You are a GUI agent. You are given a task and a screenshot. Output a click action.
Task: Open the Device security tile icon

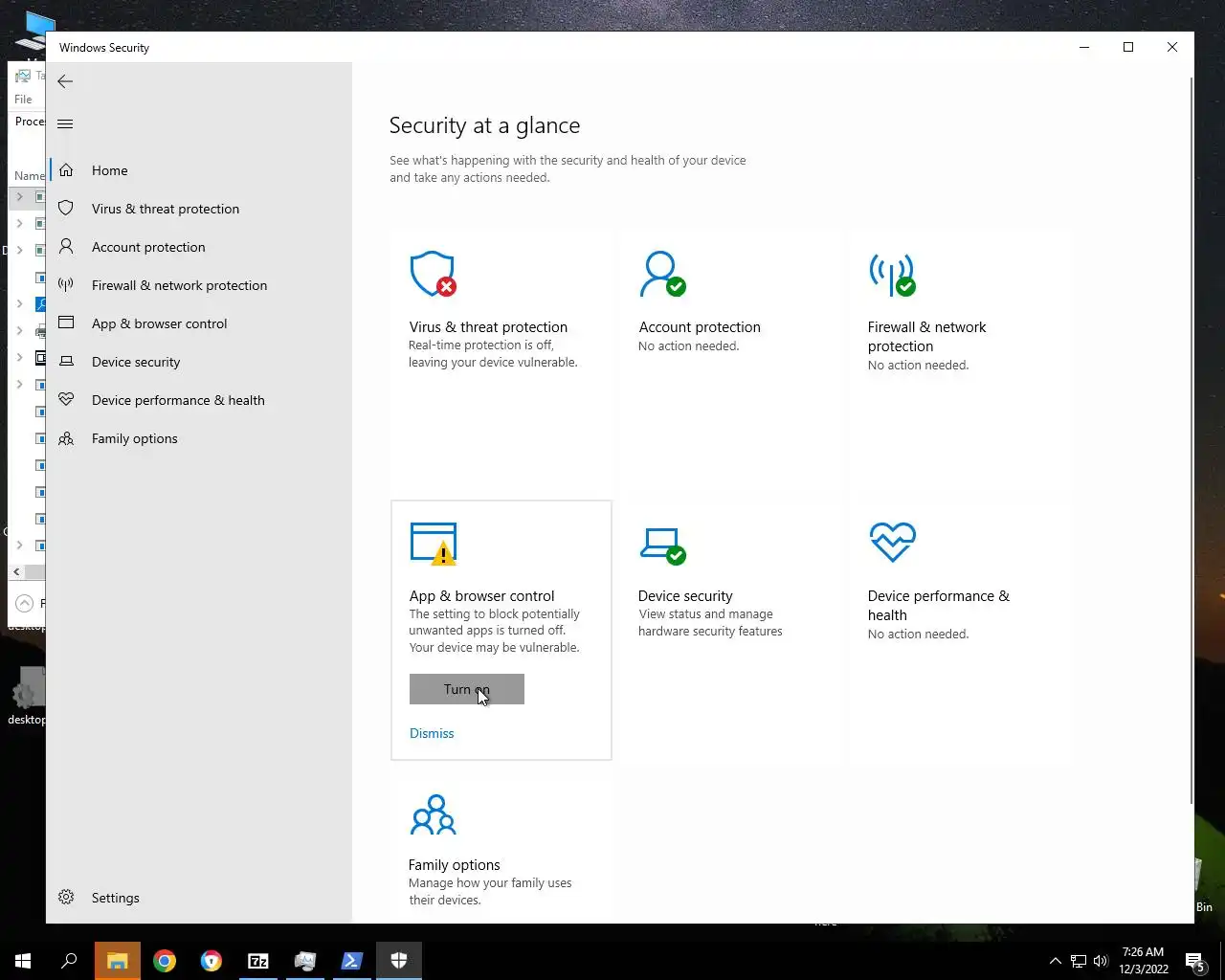pos(662,546)
